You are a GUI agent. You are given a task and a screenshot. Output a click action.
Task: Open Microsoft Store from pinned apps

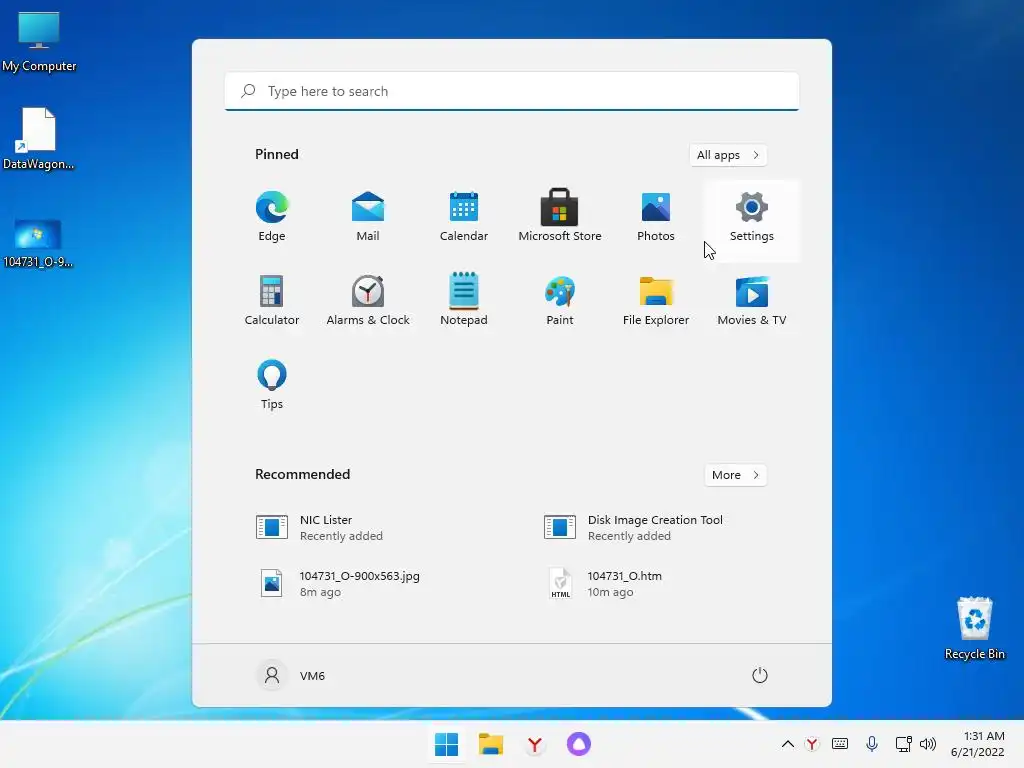coord(560,217)
